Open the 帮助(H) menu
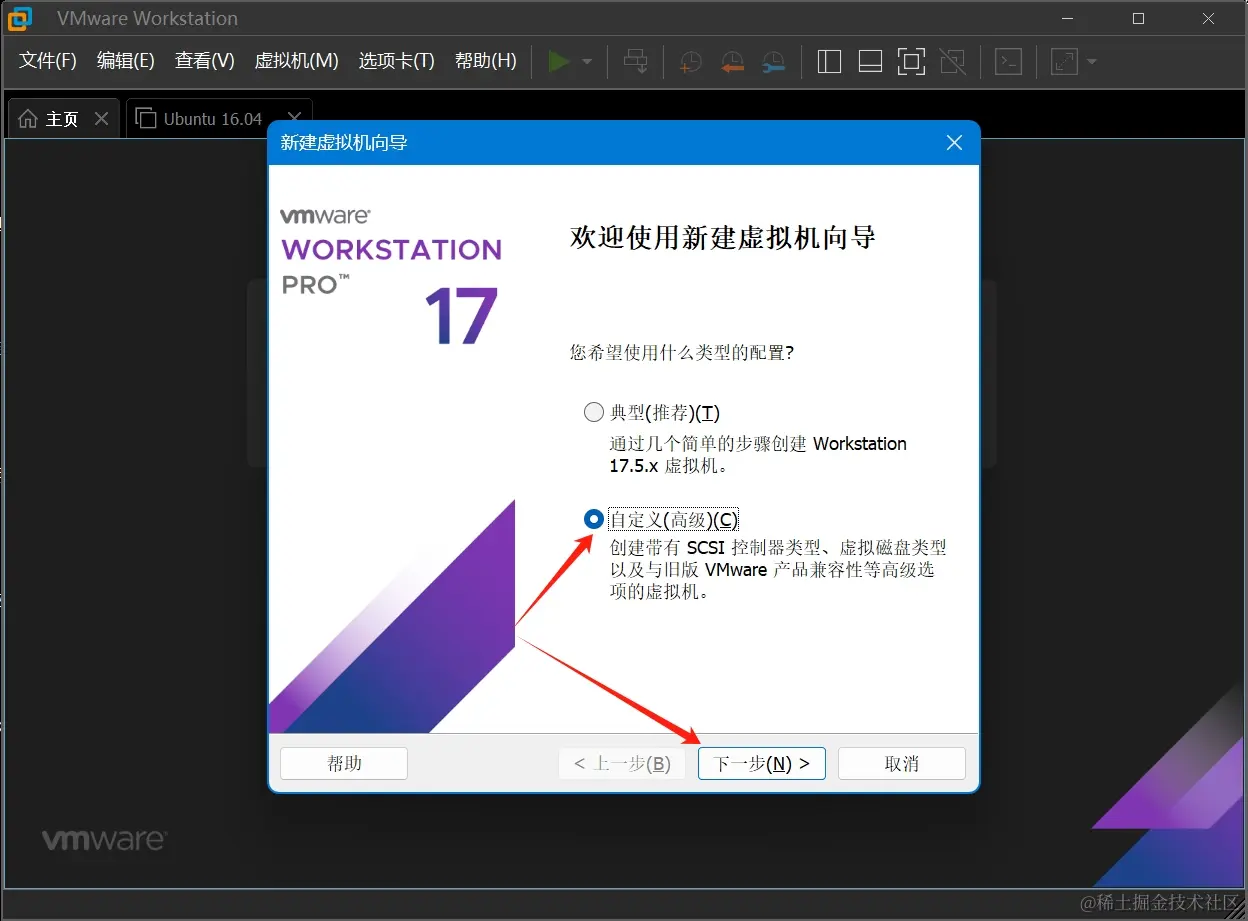The width and height of the screenshot is (1248, 921). pos(486,61)
